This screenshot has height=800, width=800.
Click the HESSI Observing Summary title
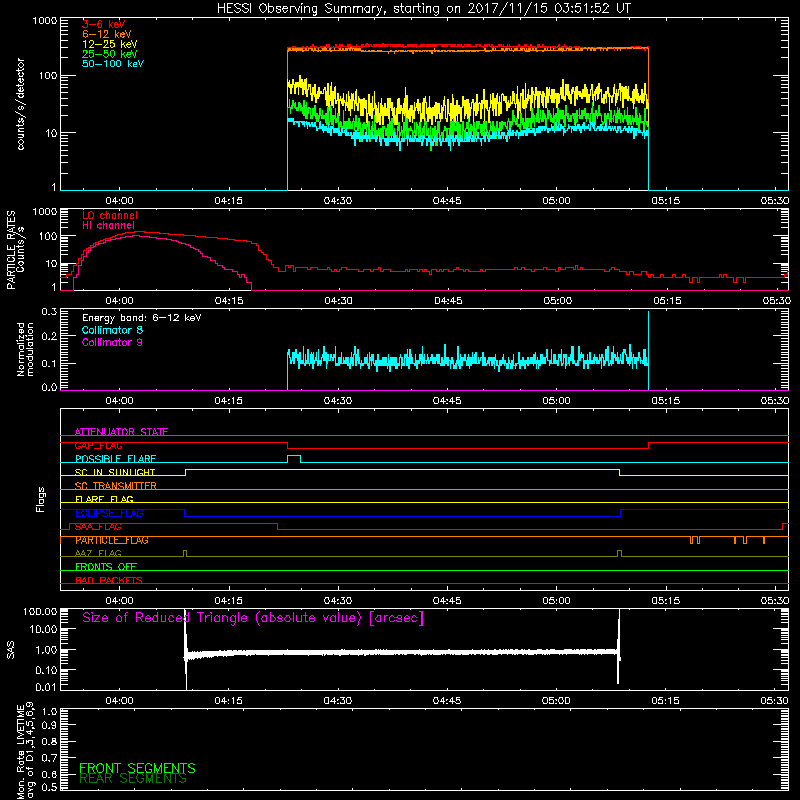click(x=423, y=9)
